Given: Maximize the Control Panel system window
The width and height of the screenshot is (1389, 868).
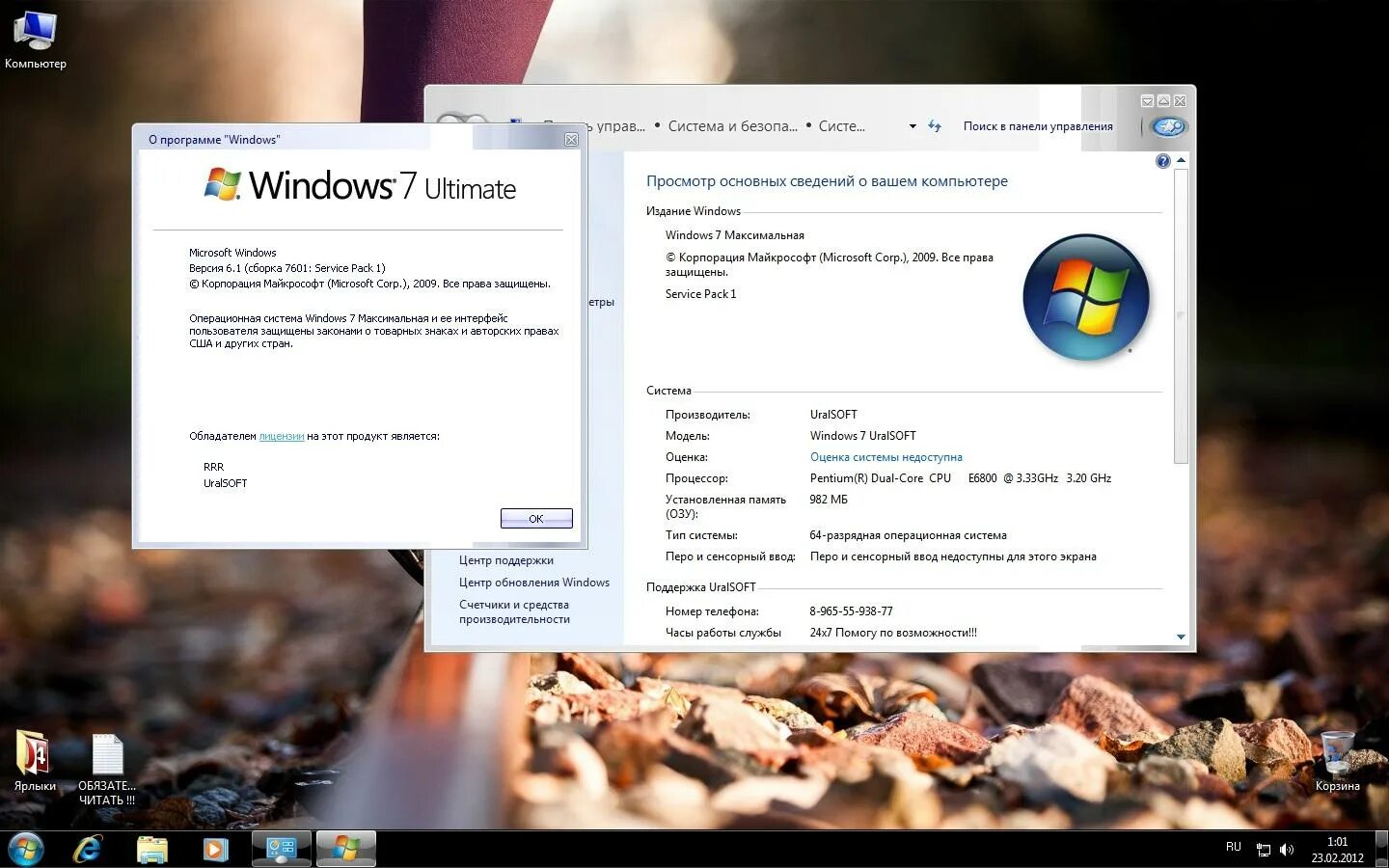Looking at the screenshot, I should point(1163,100).
